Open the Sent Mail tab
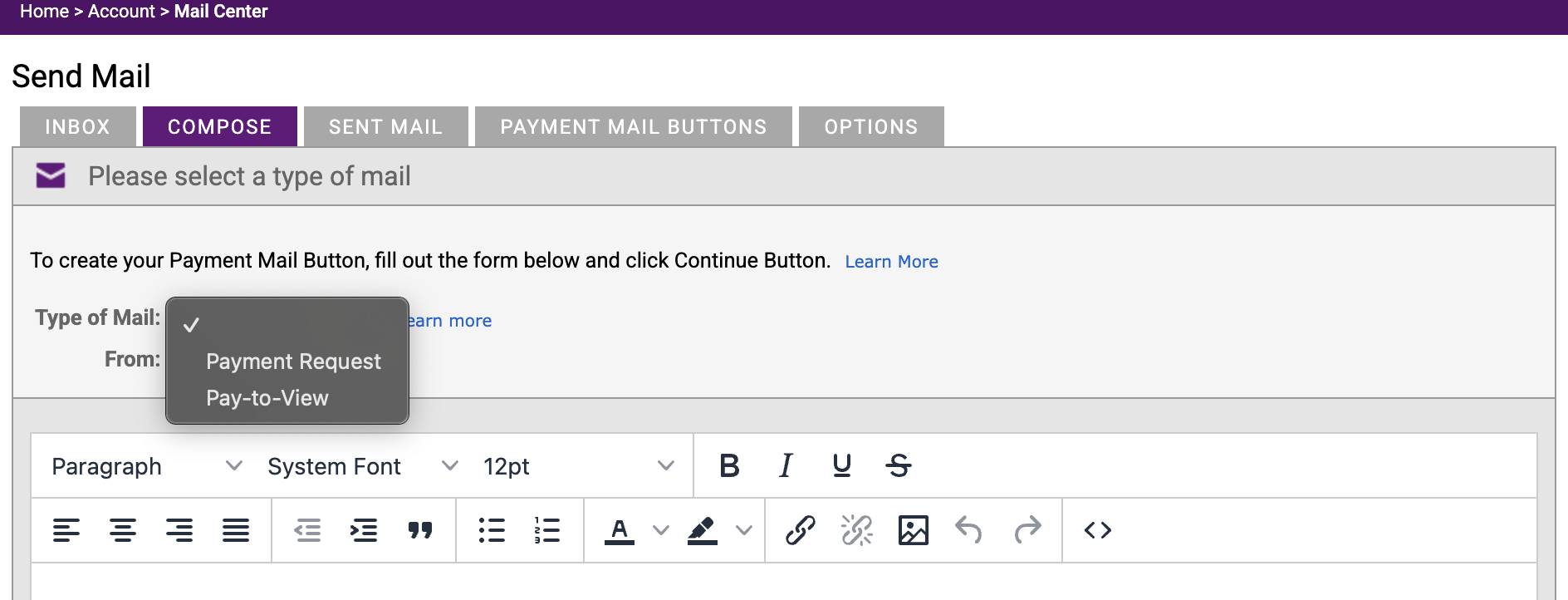 (x=385, y=126)
